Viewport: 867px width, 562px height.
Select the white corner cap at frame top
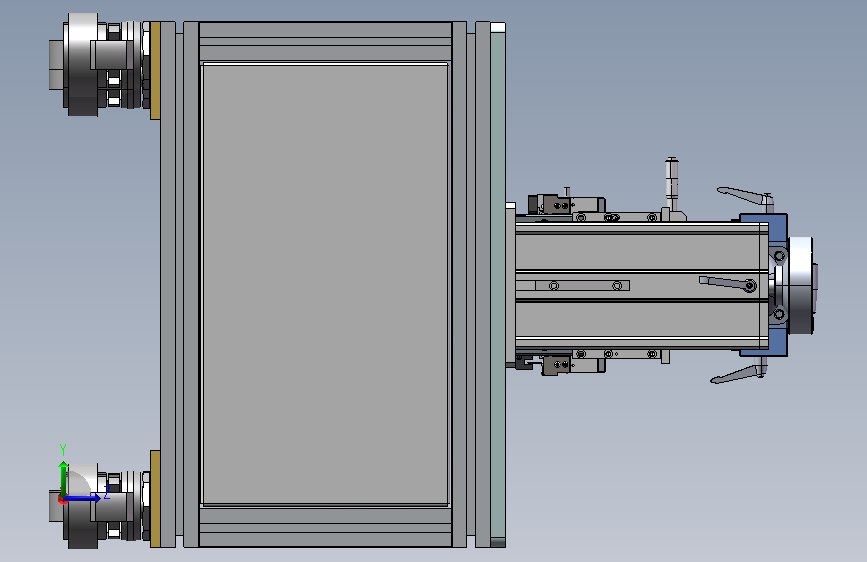[498, 27]
